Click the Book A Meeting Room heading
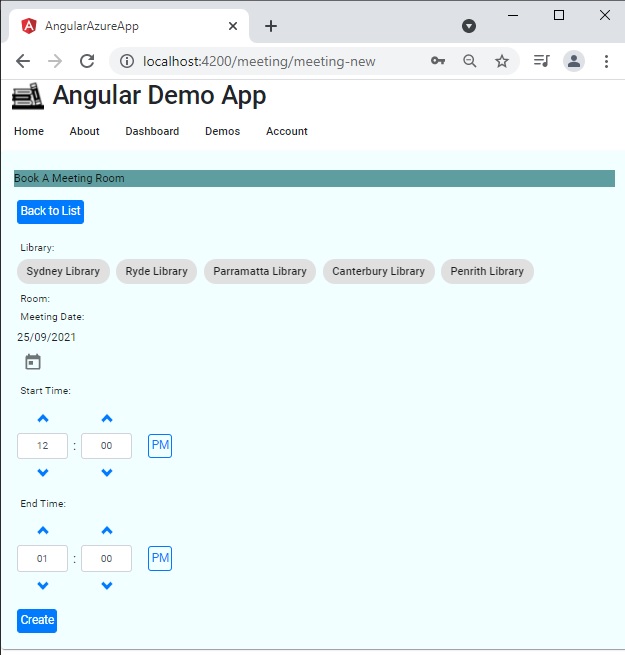 [x=69, y=178]
